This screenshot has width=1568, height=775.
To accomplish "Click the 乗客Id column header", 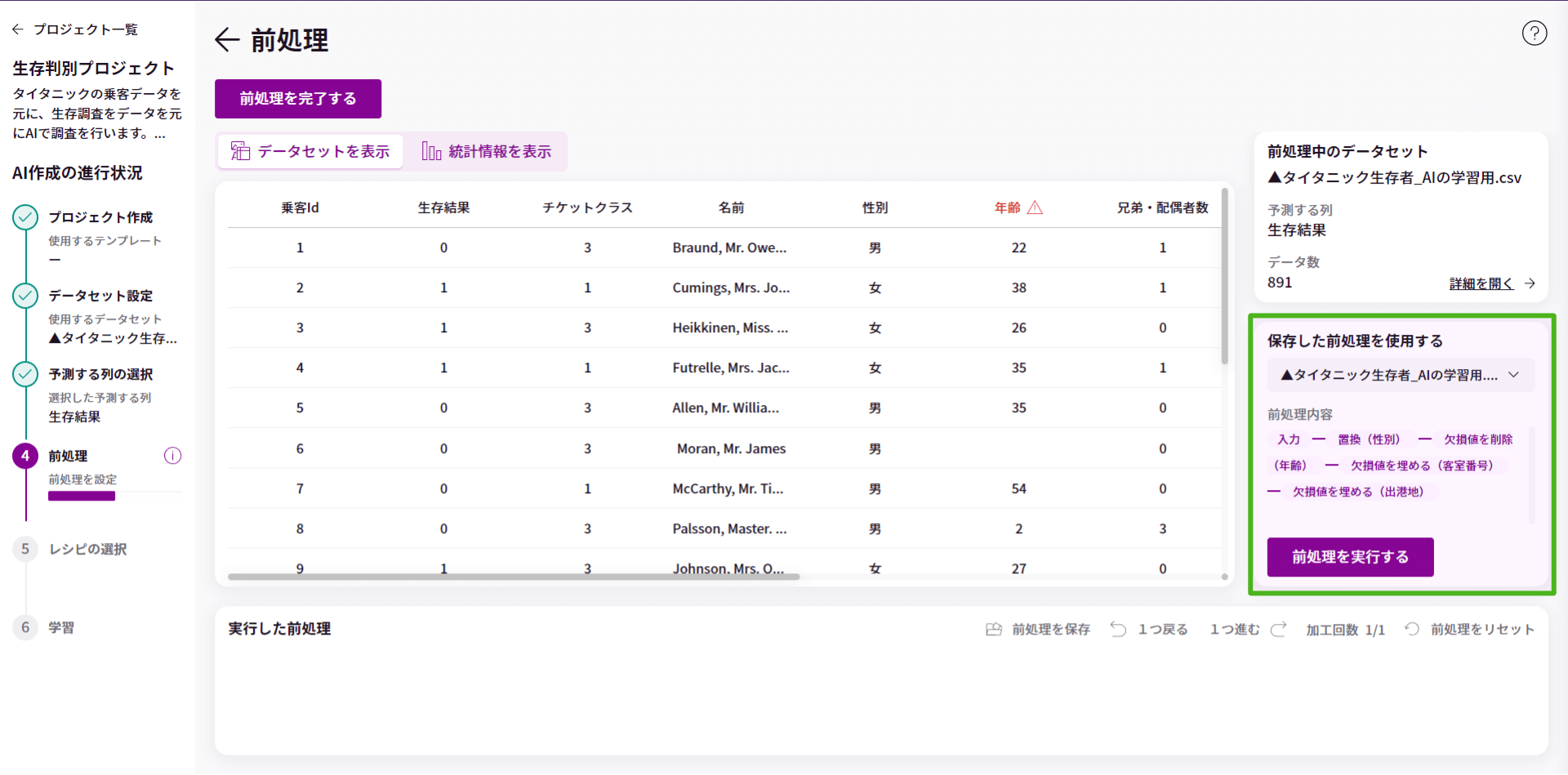I will pos(300,207).
